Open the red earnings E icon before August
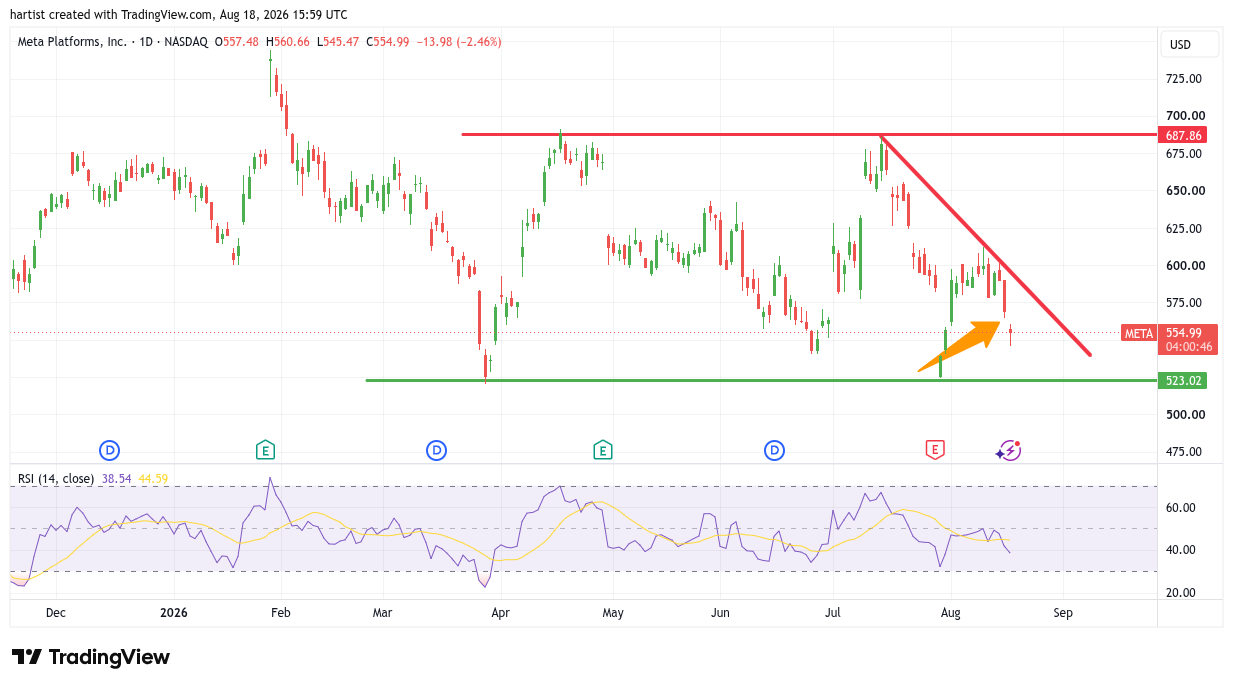Screen dimensions: 1233x687 934,451
